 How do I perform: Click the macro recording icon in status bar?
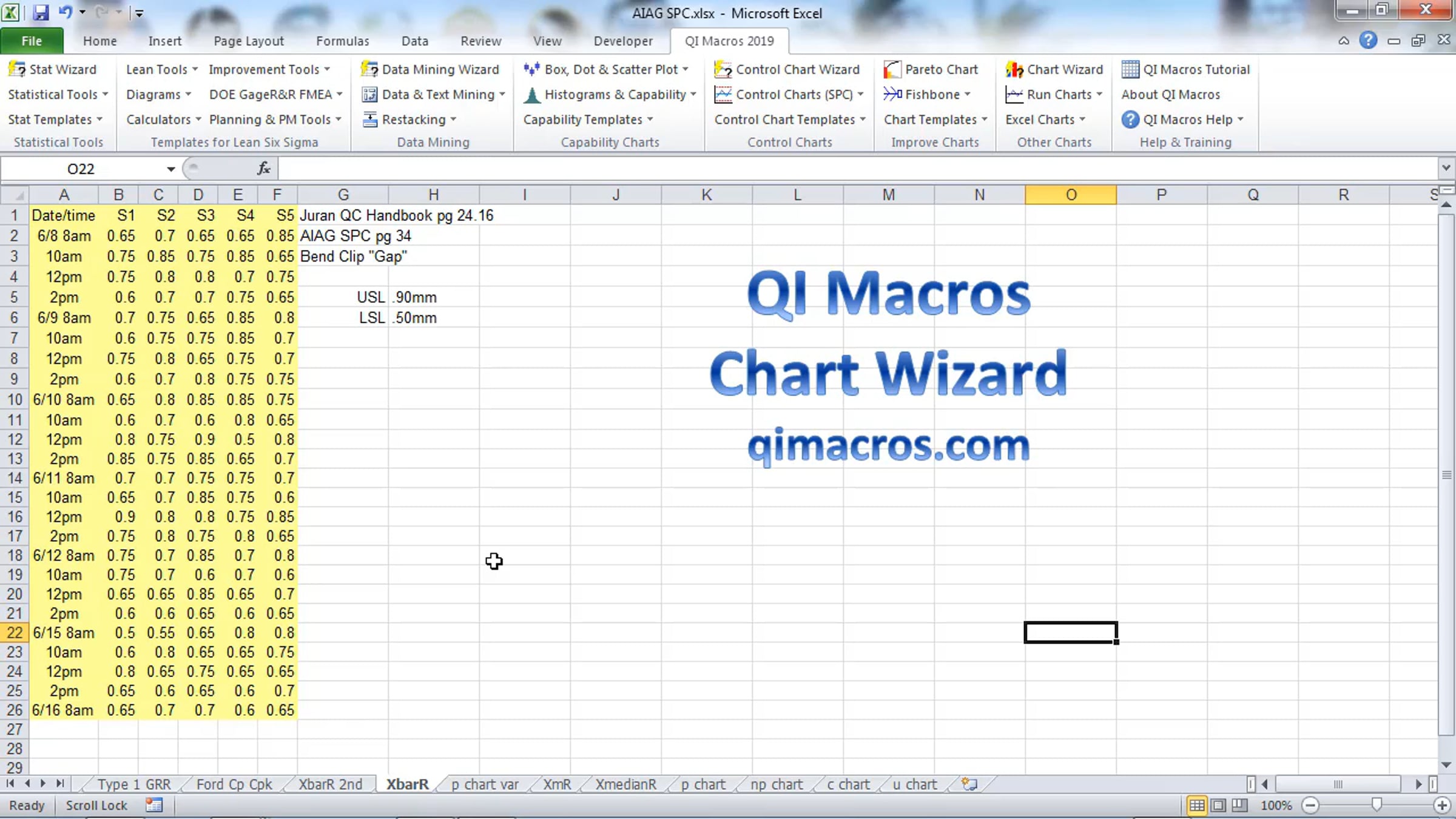point(154,805)
